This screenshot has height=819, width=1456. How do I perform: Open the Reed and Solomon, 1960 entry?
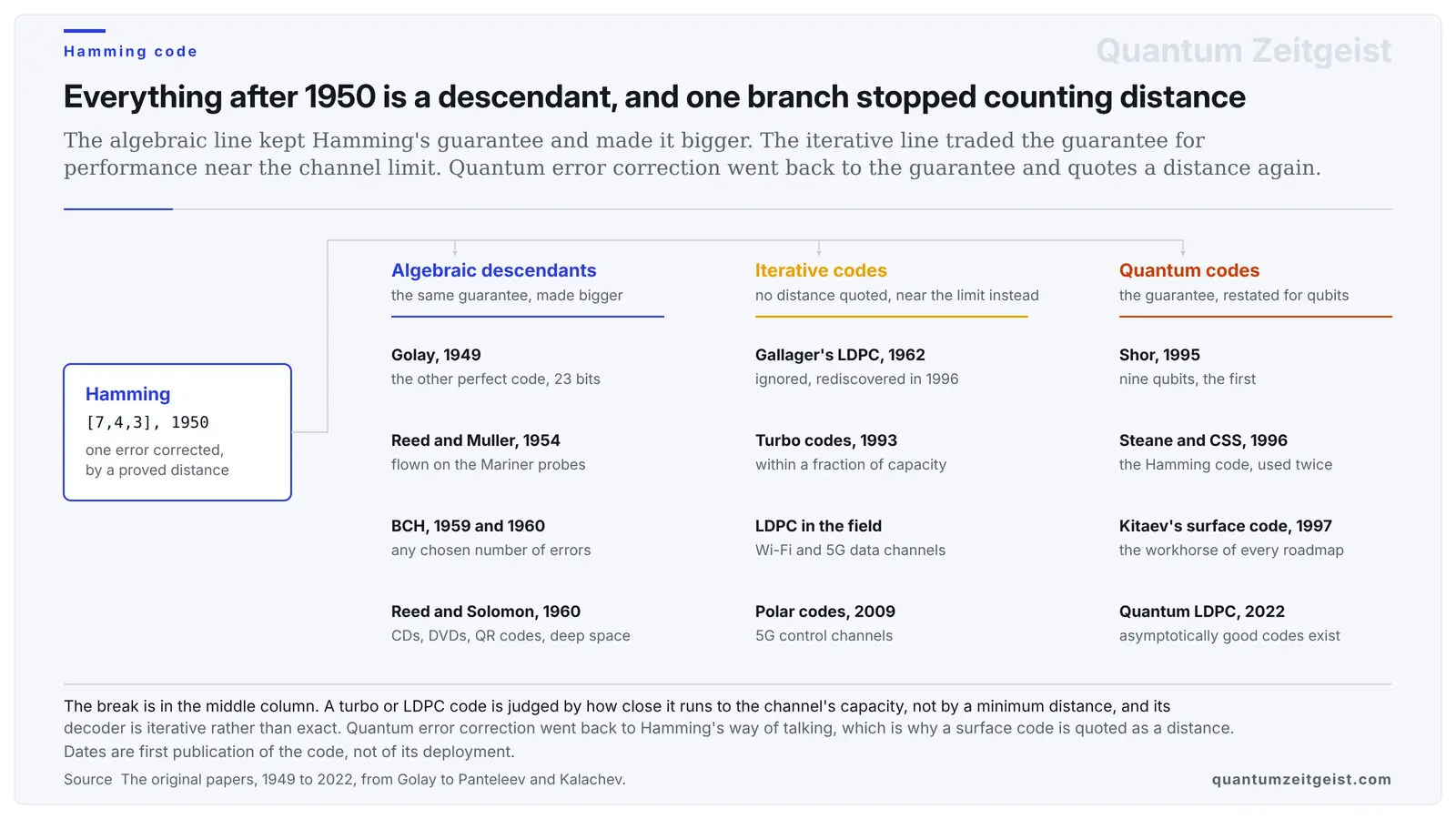[x=511, y=623]
